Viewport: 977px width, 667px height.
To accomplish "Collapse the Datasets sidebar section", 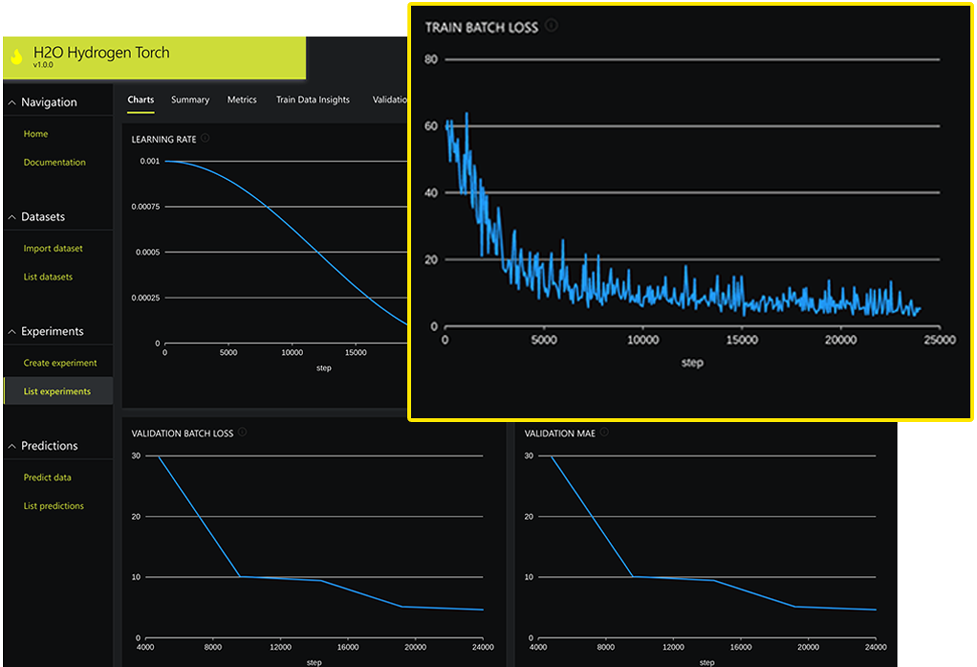I will click(11, 217).
